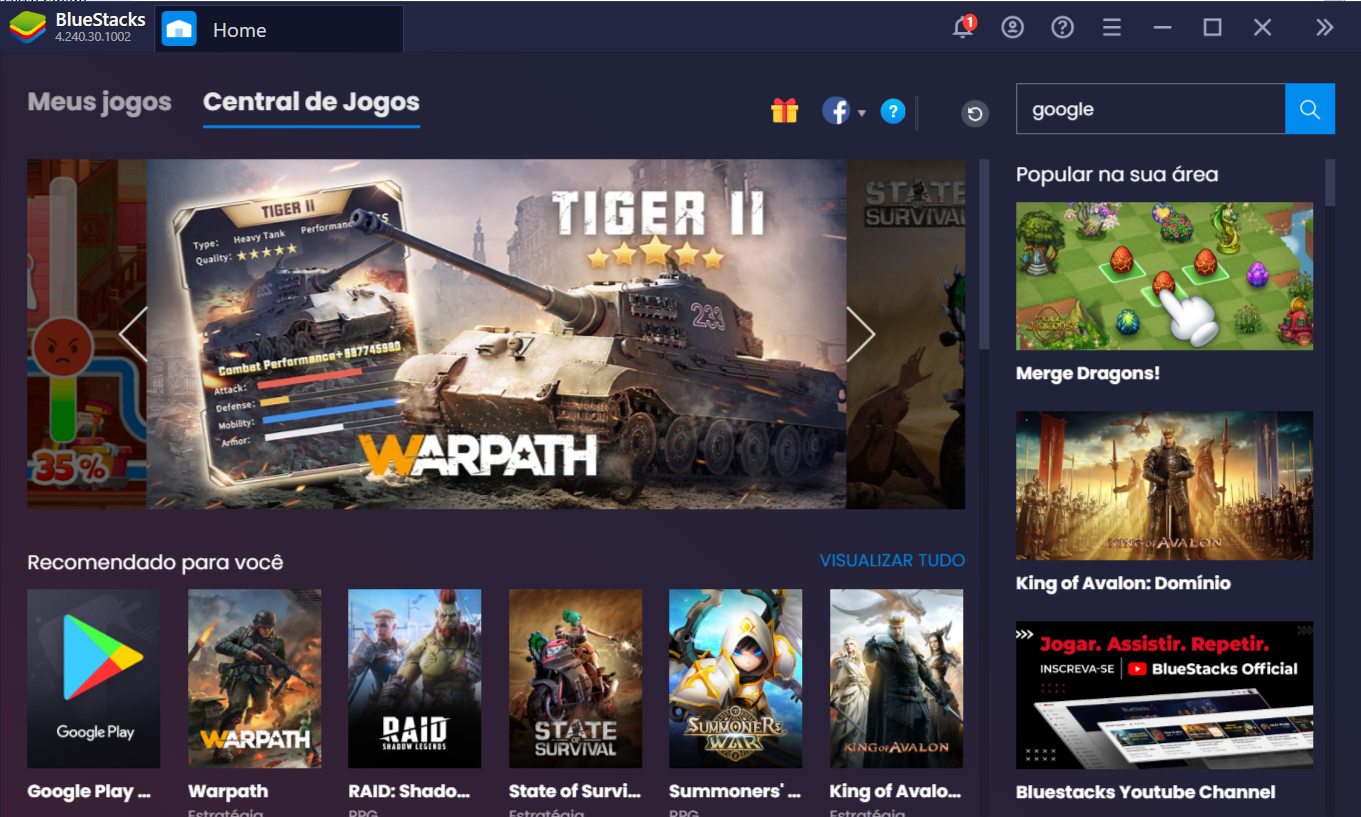This screenshot has height=817, width=1361.
Task: Click the gift box rewards icon
Action: tap(785, 111)
